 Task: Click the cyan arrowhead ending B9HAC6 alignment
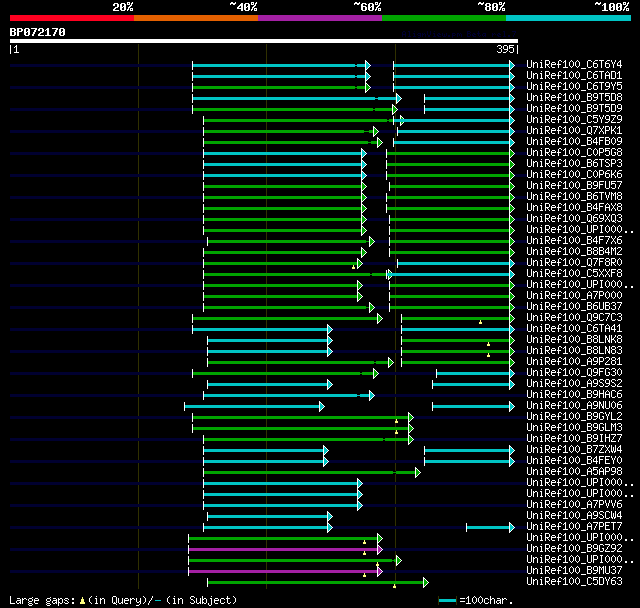click(371, 395)
